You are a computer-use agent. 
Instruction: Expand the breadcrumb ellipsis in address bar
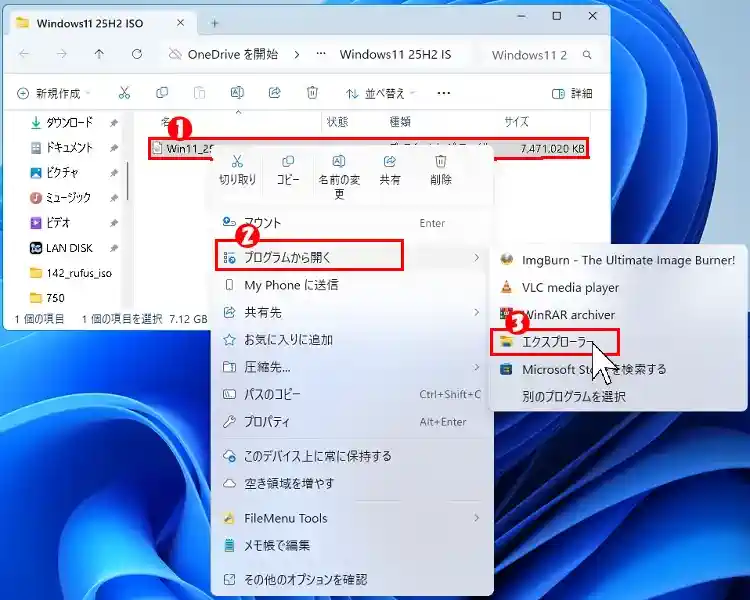pyautogui.click(x=321, y=55)
